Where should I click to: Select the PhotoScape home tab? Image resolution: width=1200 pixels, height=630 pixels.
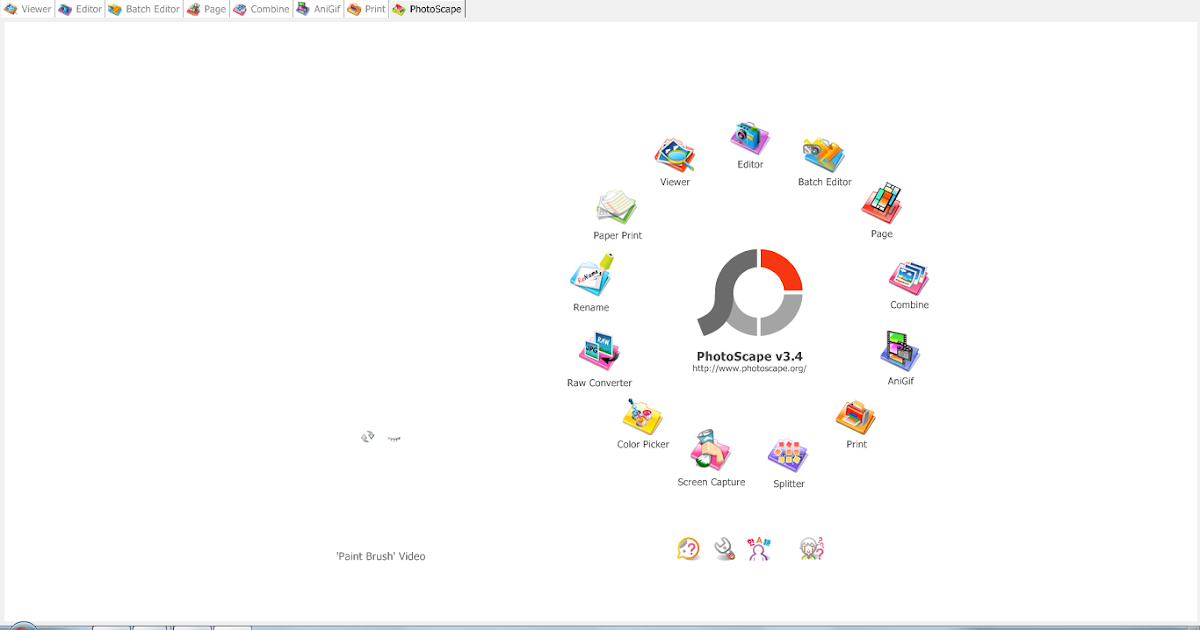click(x=427, y=9)
